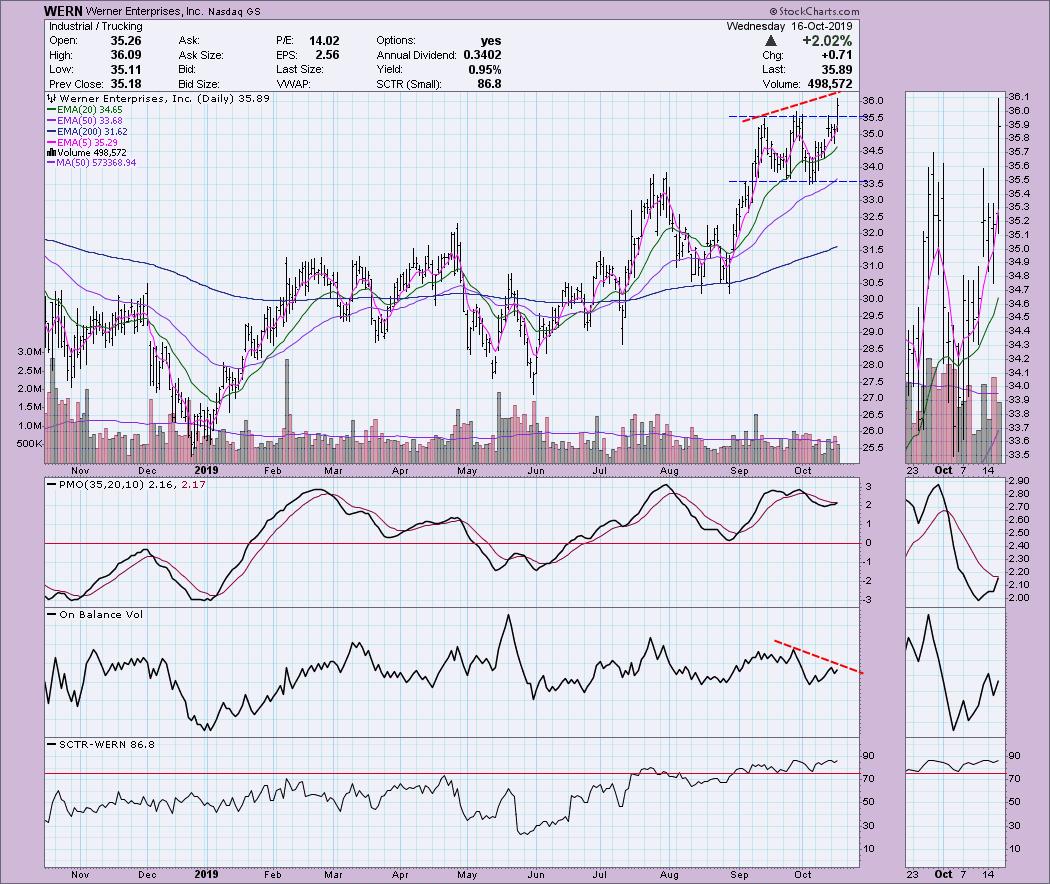Select the Open price 35.26
The height and width of the screenshot is (884, 1050).
click(126, 40)
